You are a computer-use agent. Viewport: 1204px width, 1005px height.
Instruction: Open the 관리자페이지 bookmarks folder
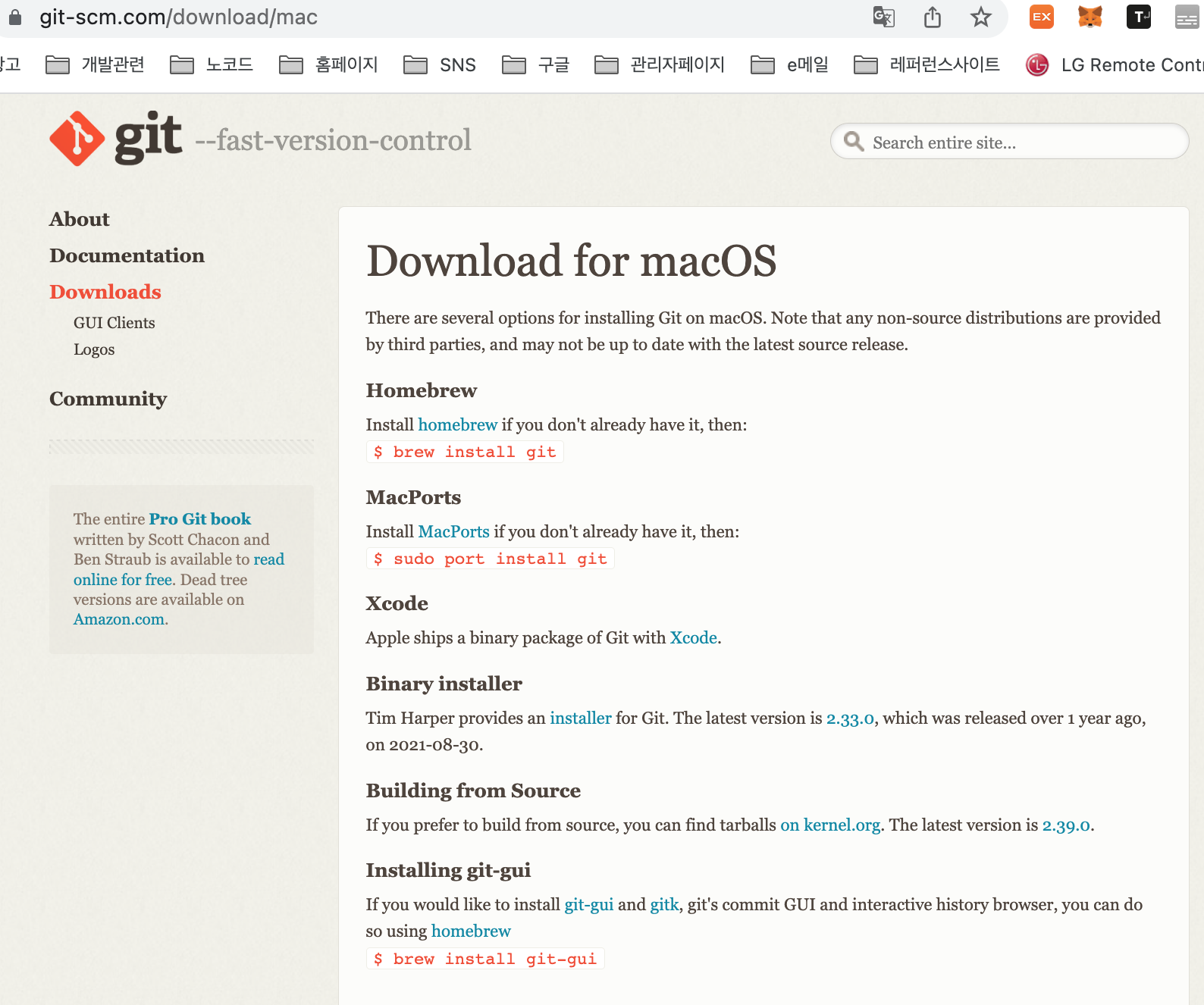pos(660,65)
